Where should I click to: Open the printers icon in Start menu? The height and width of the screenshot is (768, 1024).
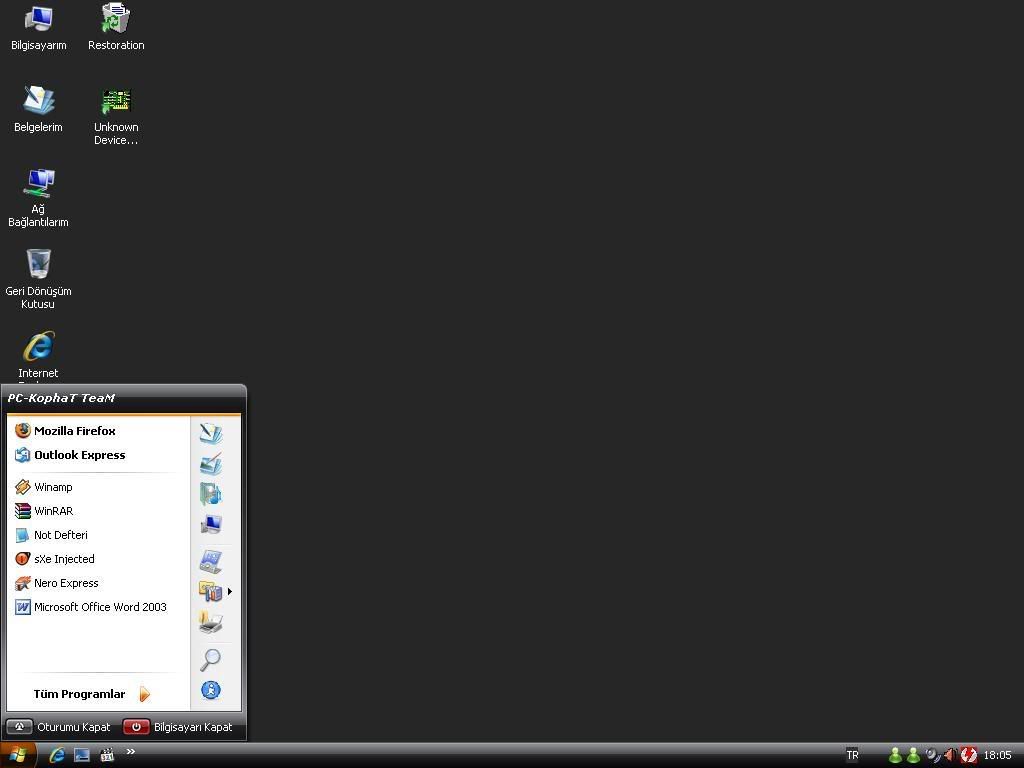tap(211, 622)
